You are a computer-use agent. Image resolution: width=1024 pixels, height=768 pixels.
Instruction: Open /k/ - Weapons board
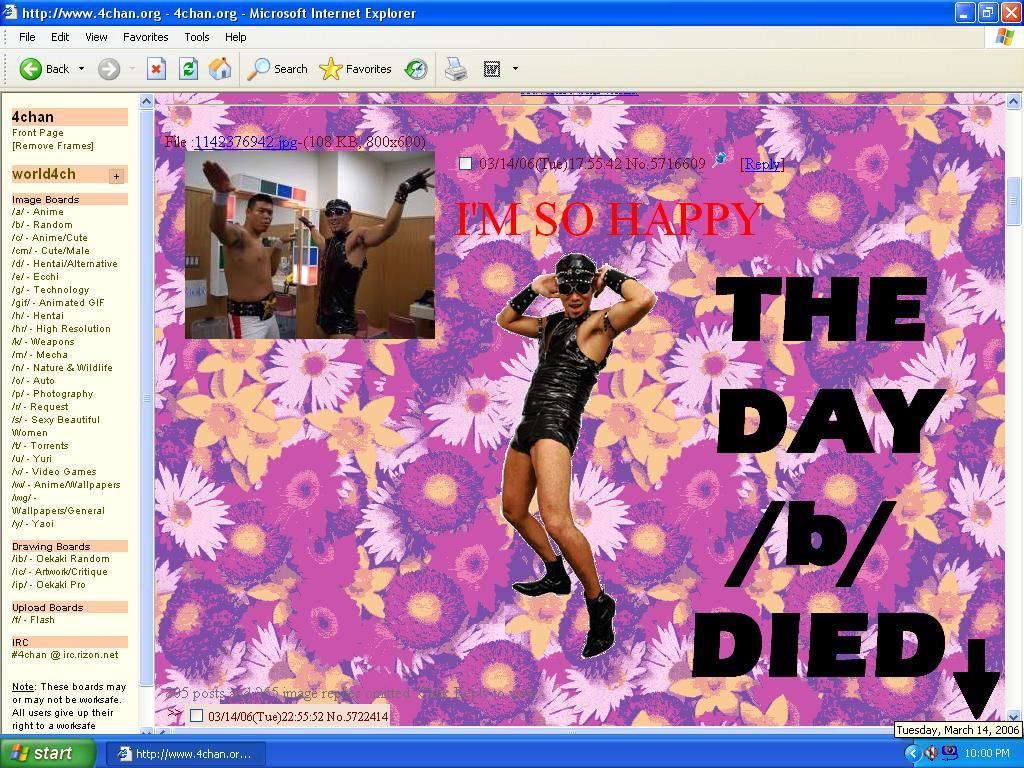[43, 342]
